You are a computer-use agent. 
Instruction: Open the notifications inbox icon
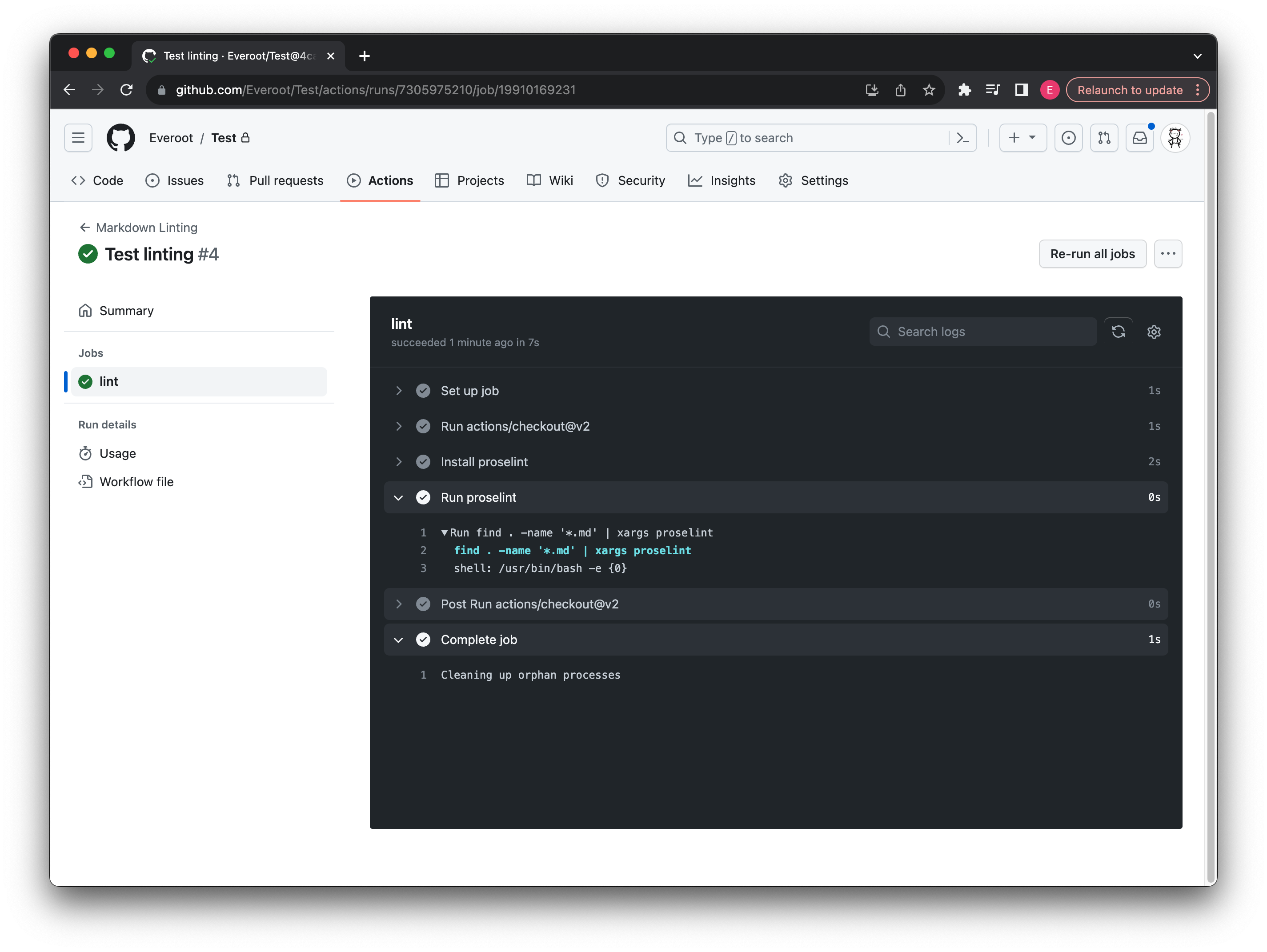(1139, 138)
